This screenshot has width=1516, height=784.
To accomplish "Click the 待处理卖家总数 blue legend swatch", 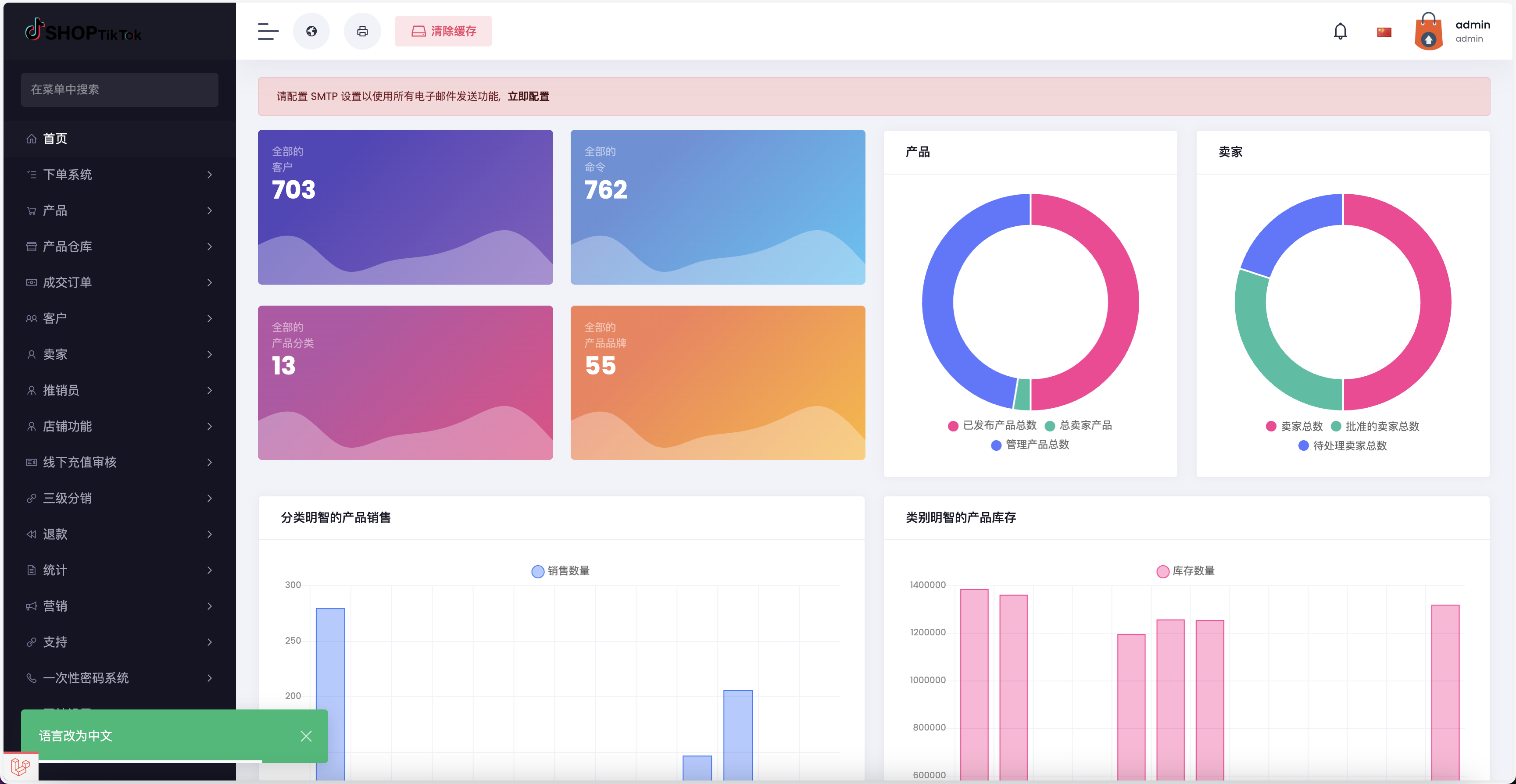I will click(x=1304, y=446).
